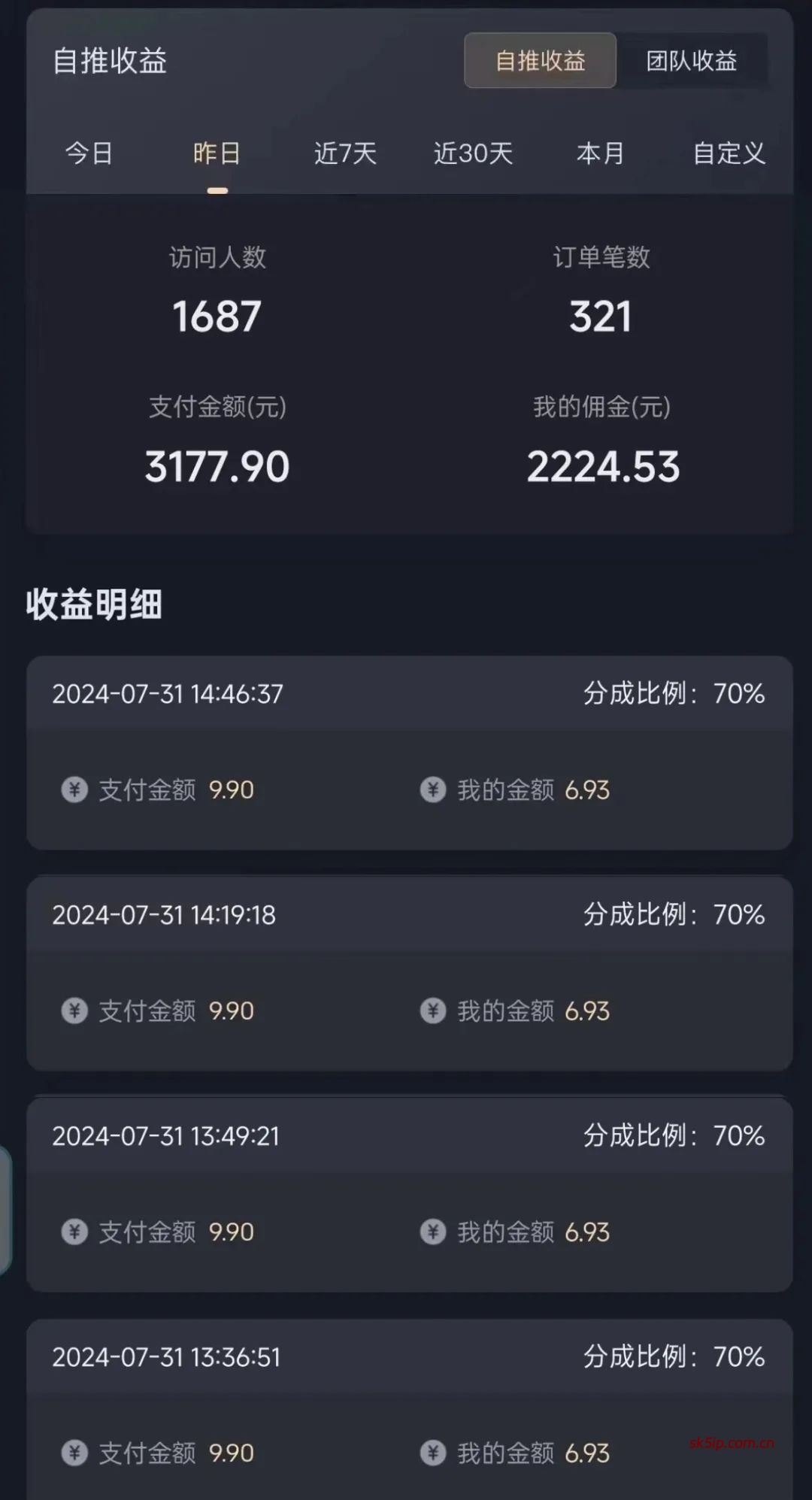Select the 昨日 filter toggle

pyautogui.click(x=215, y=153)
